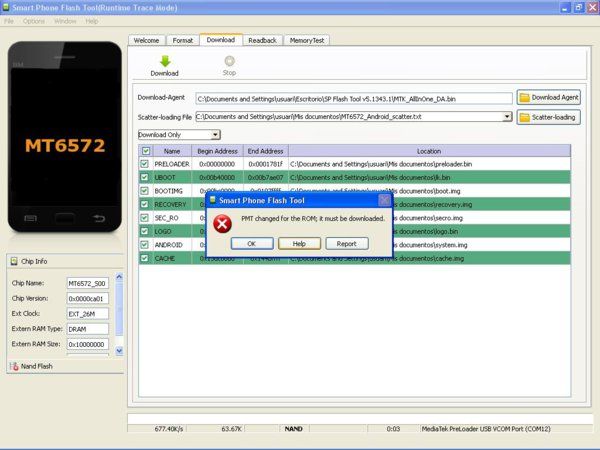This screenshot has height=450, width=600.
Task: Select the preloader.bin location cell
Action: [429, 164]
